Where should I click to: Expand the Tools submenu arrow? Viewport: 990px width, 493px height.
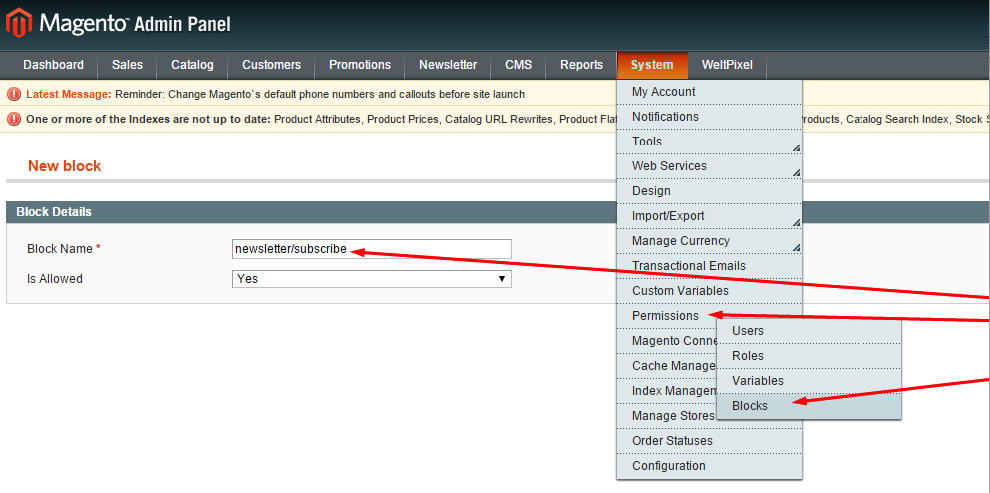(x=796, y=148)
